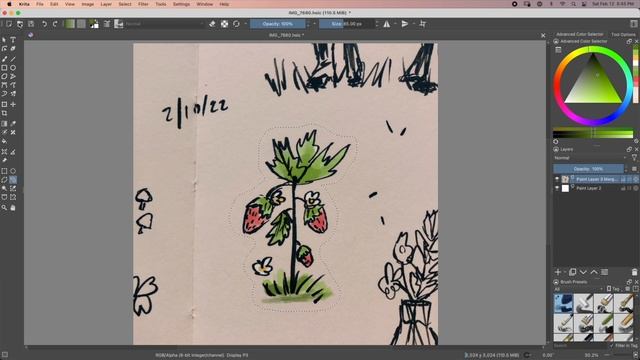This screenshot has height=360, width=640.
Task: Select the Fill bucket tool
Action: pos(4,141)
